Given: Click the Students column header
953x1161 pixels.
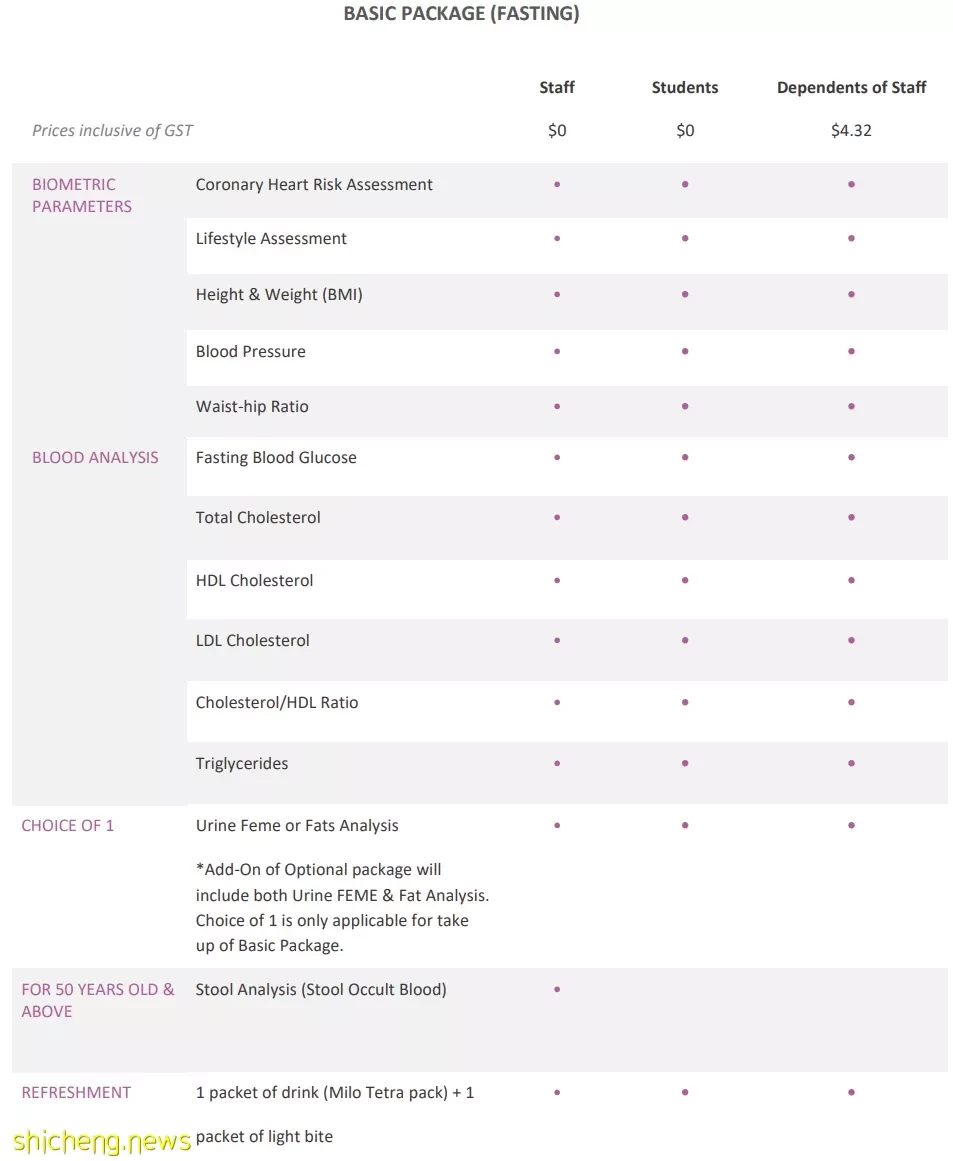Looking at the screenshot, I should (x=685, y=87).
